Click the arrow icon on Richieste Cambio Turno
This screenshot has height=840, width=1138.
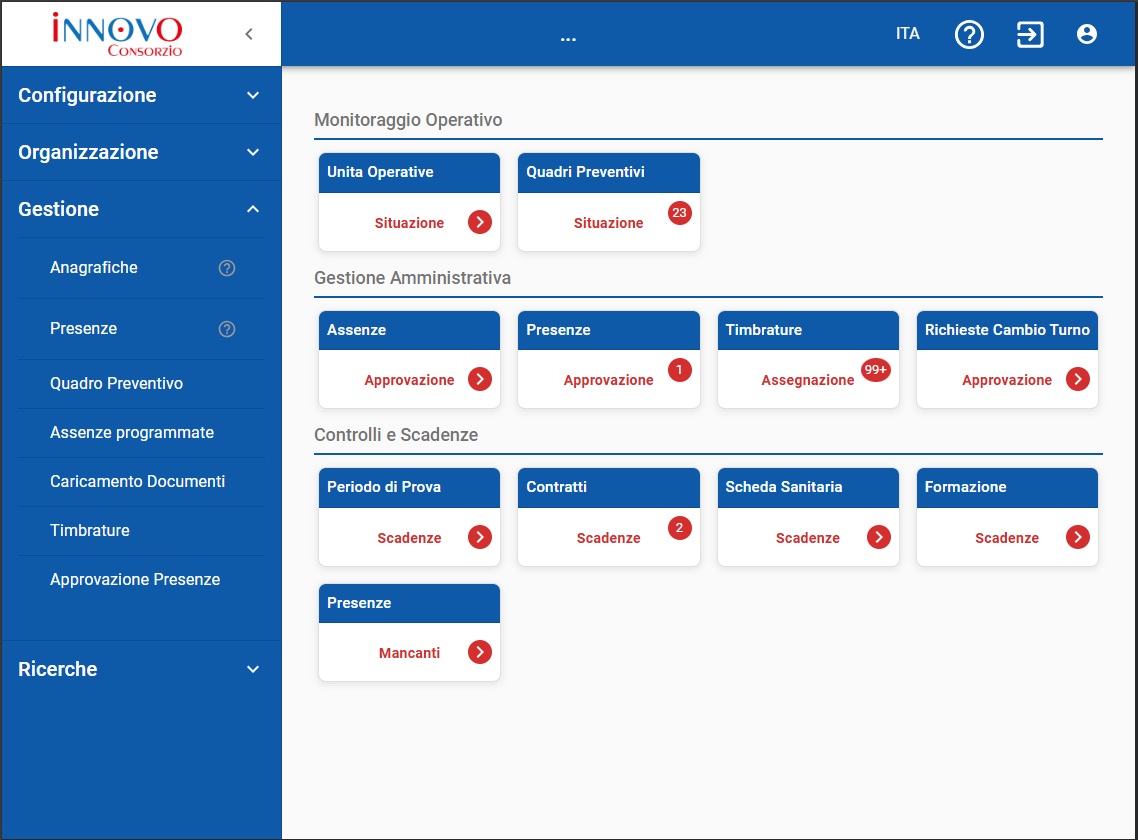click(x=1077, y=379)
